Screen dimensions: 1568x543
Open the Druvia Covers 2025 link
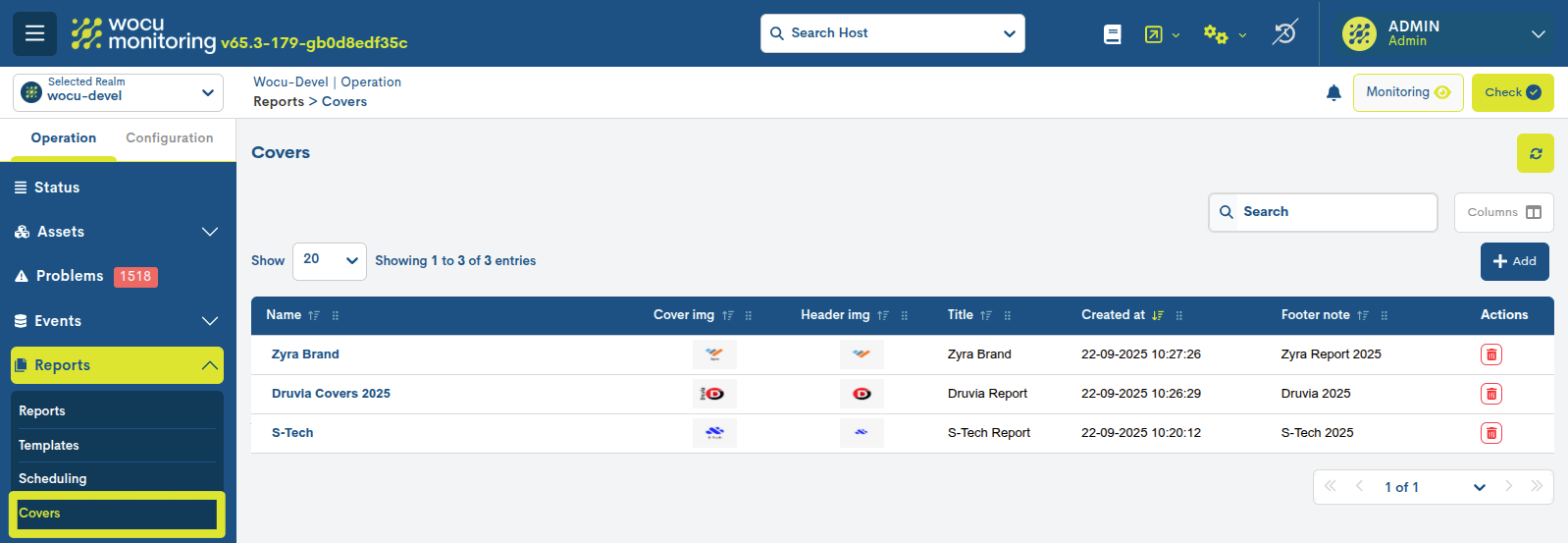[331, 394]
